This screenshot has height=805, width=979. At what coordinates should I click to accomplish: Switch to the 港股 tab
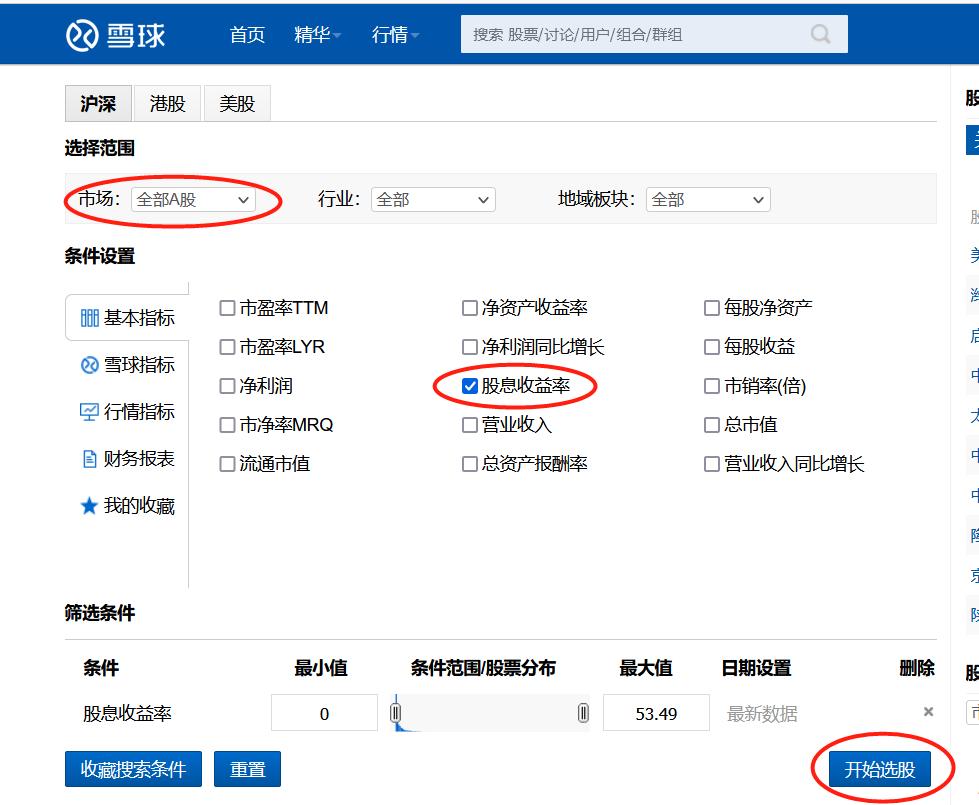pos(166,103)
